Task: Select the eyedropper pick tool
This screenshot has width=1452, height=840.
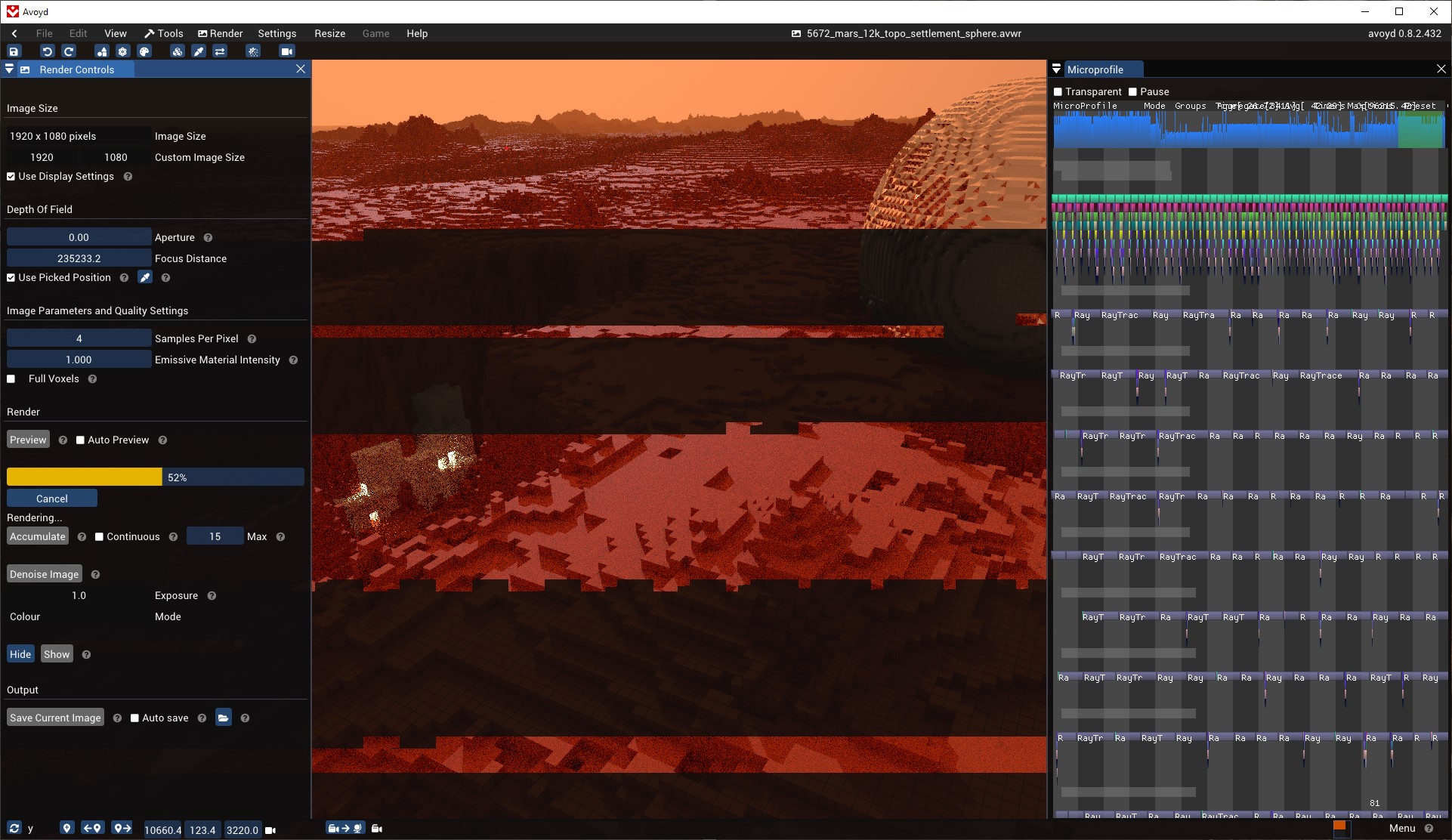Action: point(198,51)
